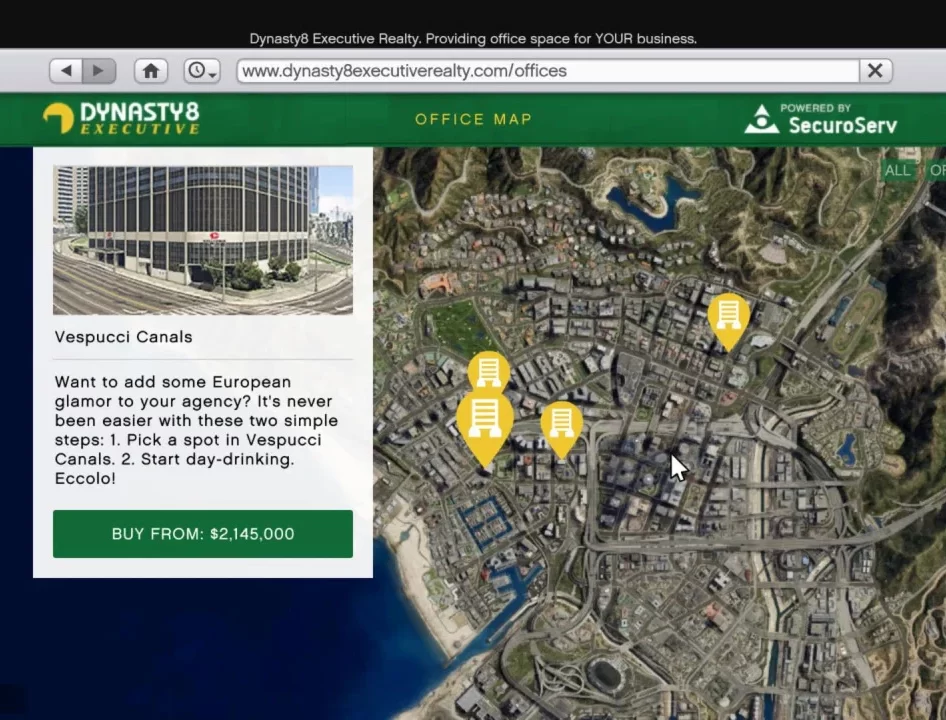The image size is (946, 720).
Task: Click the 'Dynasty8 Executive Realty. Providing office space' tagline
Action: click(x=473, y=39)
